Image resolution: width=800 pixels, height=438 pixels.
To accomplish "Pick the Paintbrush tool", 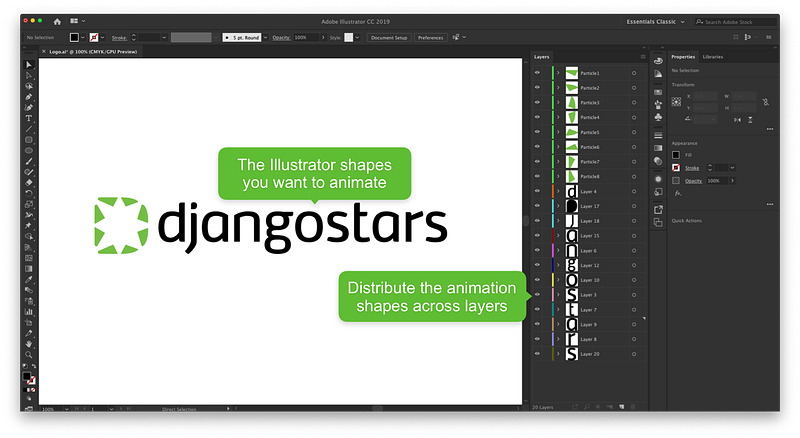I will pyautogui.click(x=29, y=161).
